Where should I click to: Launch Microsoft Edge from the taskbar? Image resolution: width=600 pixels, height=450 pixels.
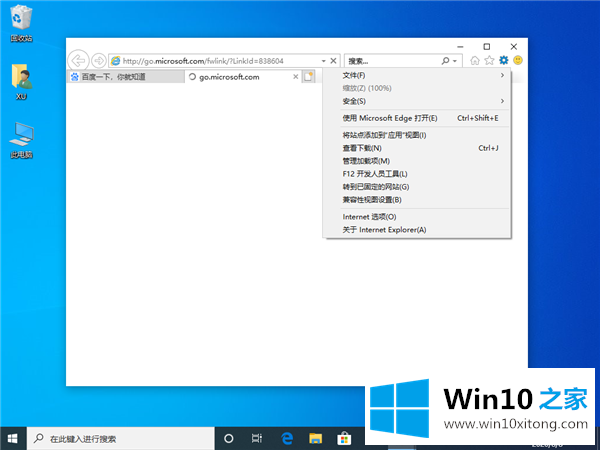287,439
